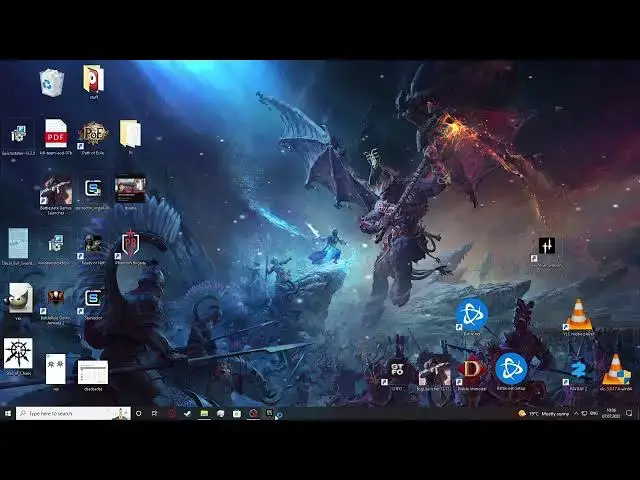
Task: Open the red circular app on taskbar
Action: [x=172, y=413]
